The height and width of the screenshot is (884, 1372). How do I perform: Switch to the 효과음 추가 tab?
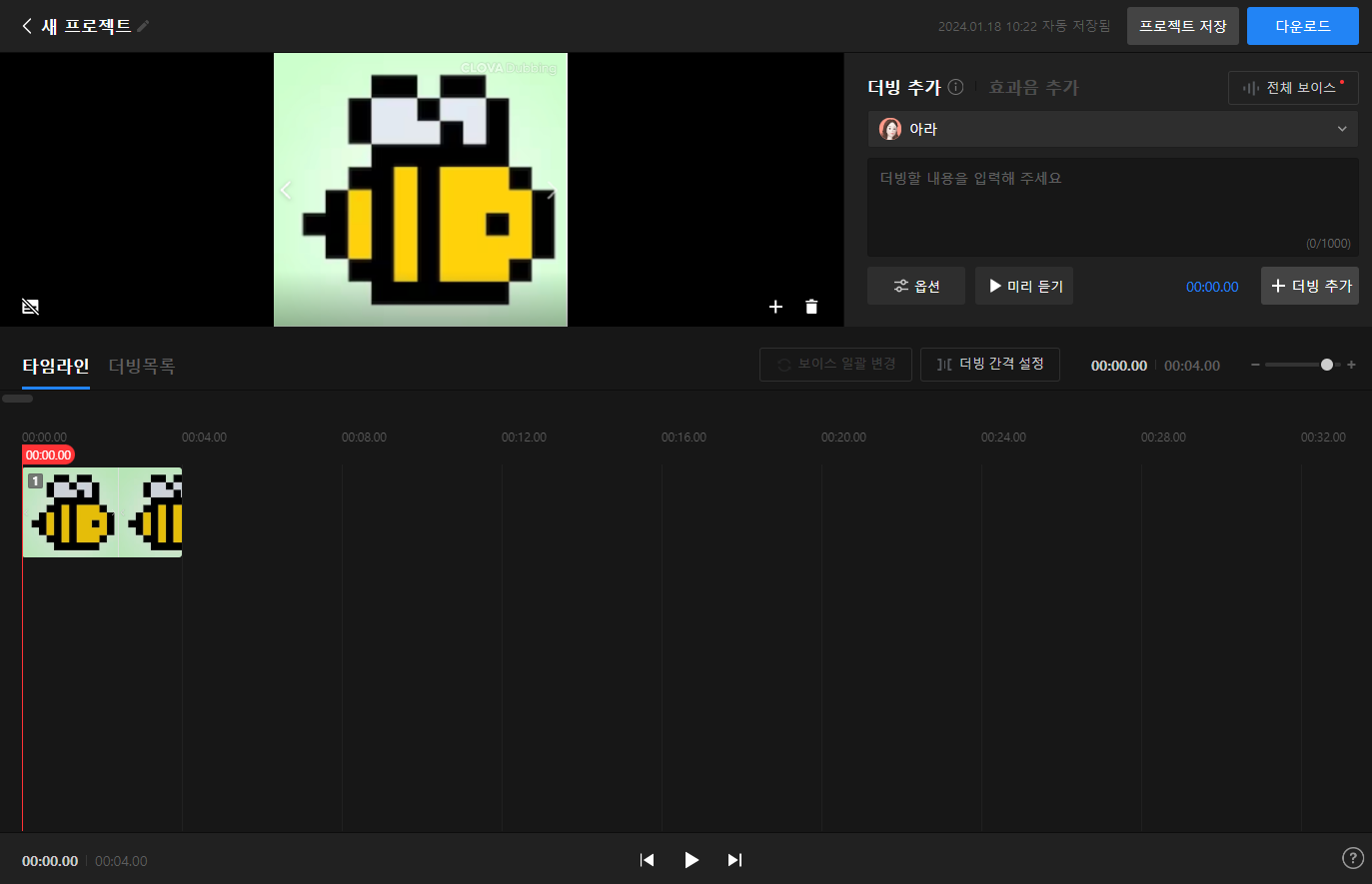(1034, 88)
